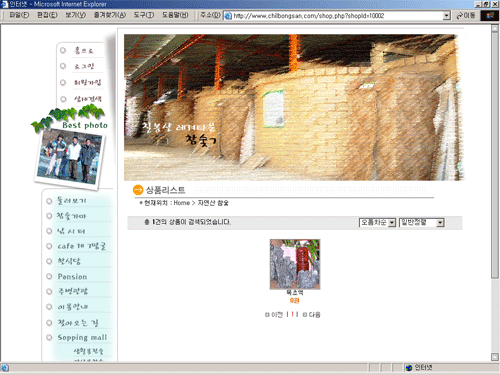Open the 파일(F) menu

point(19,15)
